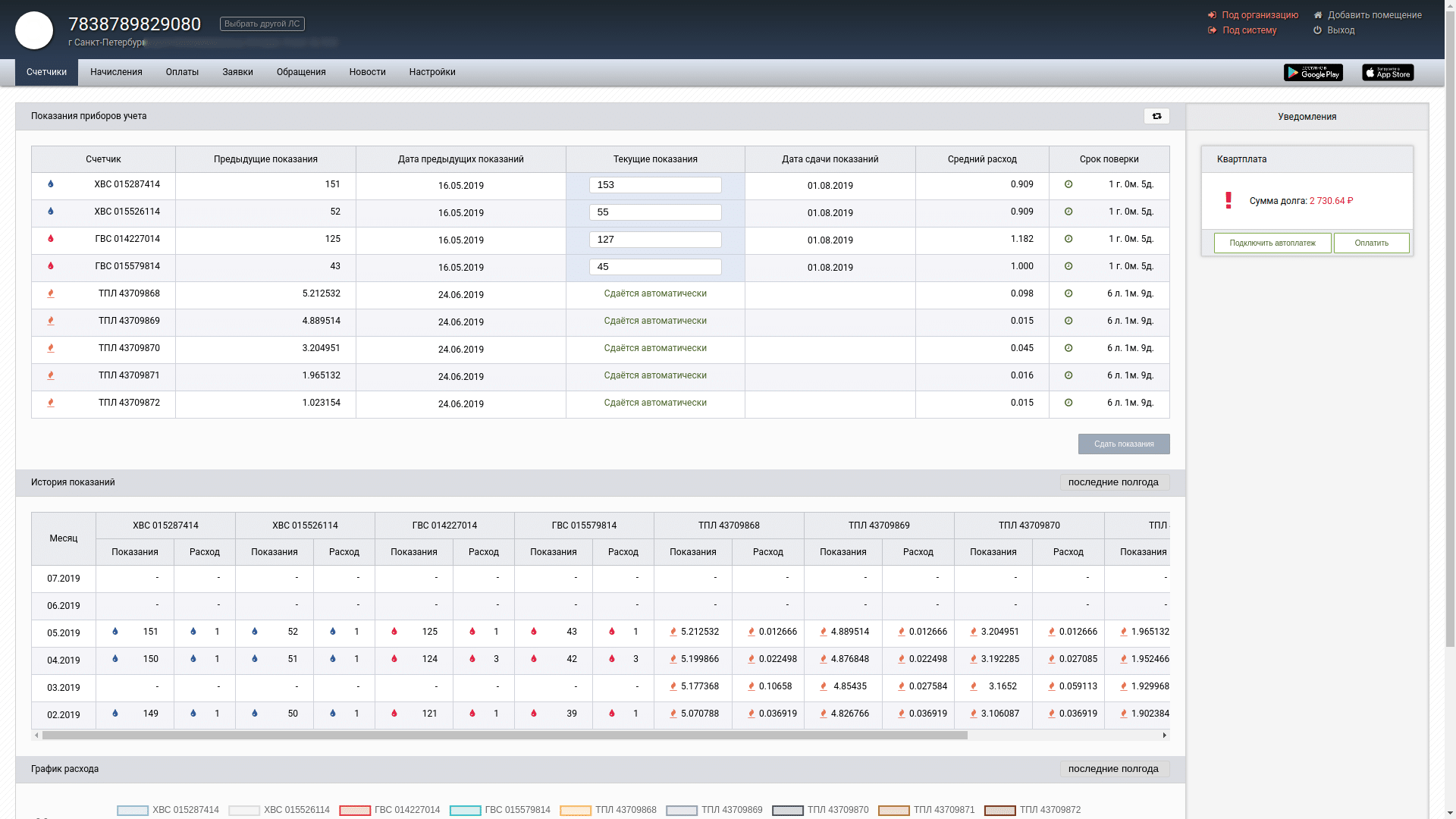
Task: Click the App Store badge
Action: (x=1387, y=73)
